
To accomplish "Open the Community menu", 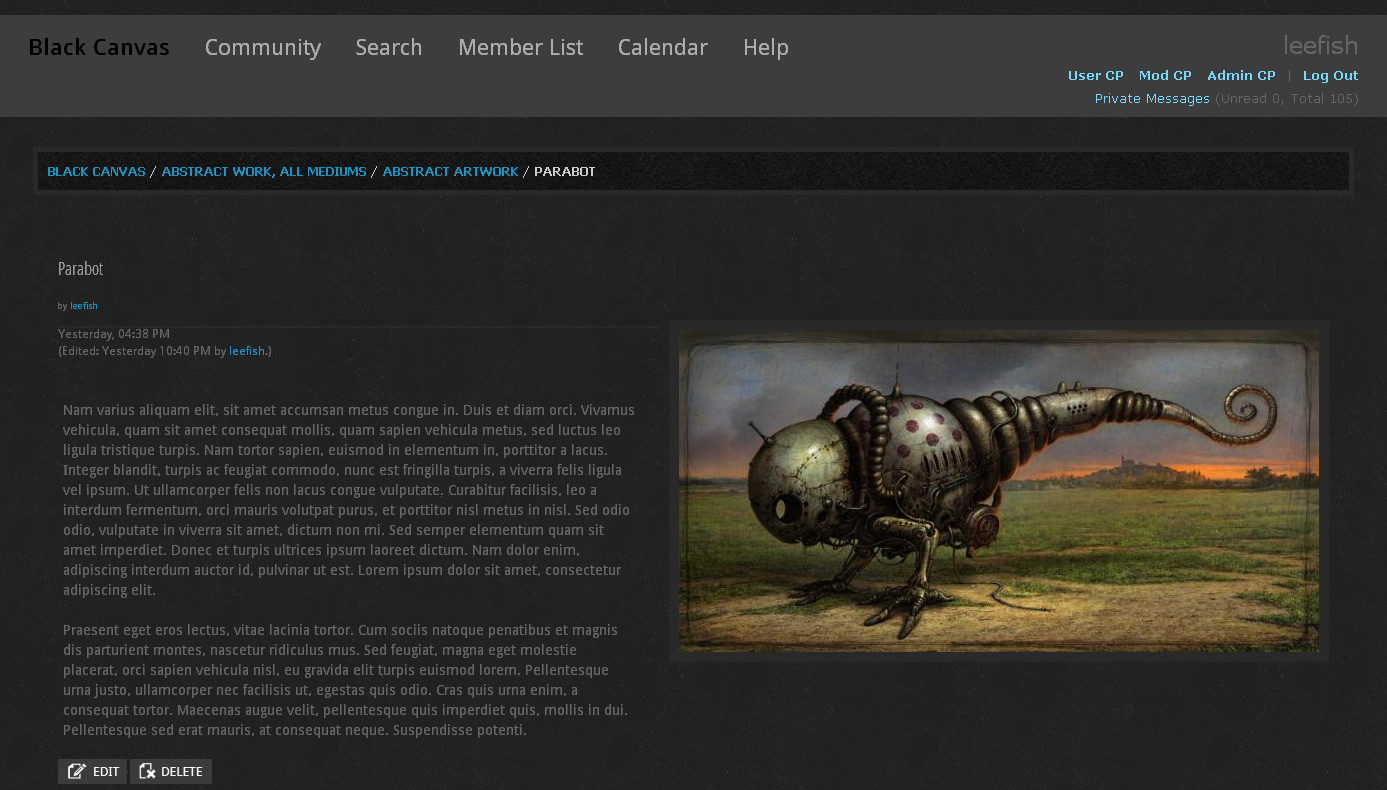I will 263,47.
